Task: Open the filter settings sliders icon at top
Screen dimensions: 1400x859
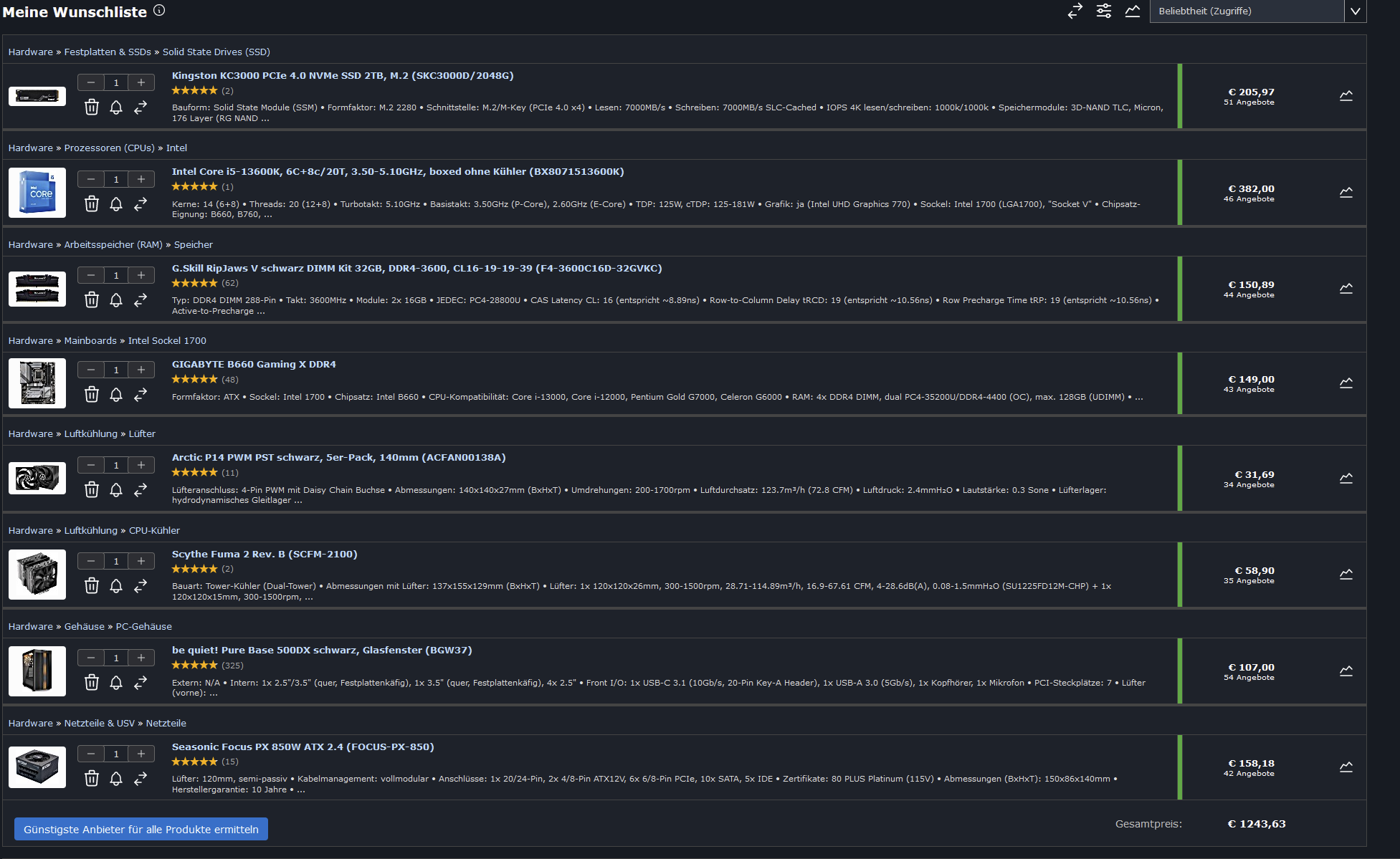Action: [x=1103, y=11]
